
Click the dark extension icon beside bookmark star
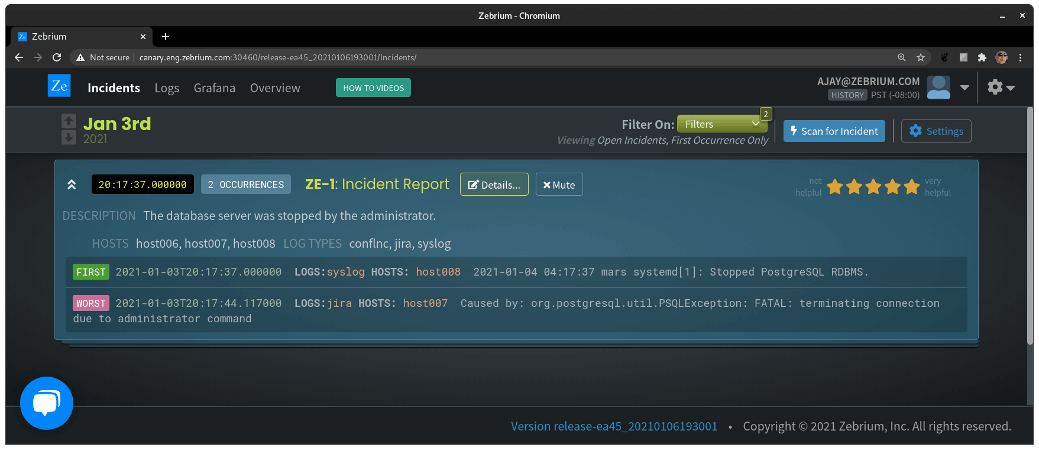tap(945, 58)
